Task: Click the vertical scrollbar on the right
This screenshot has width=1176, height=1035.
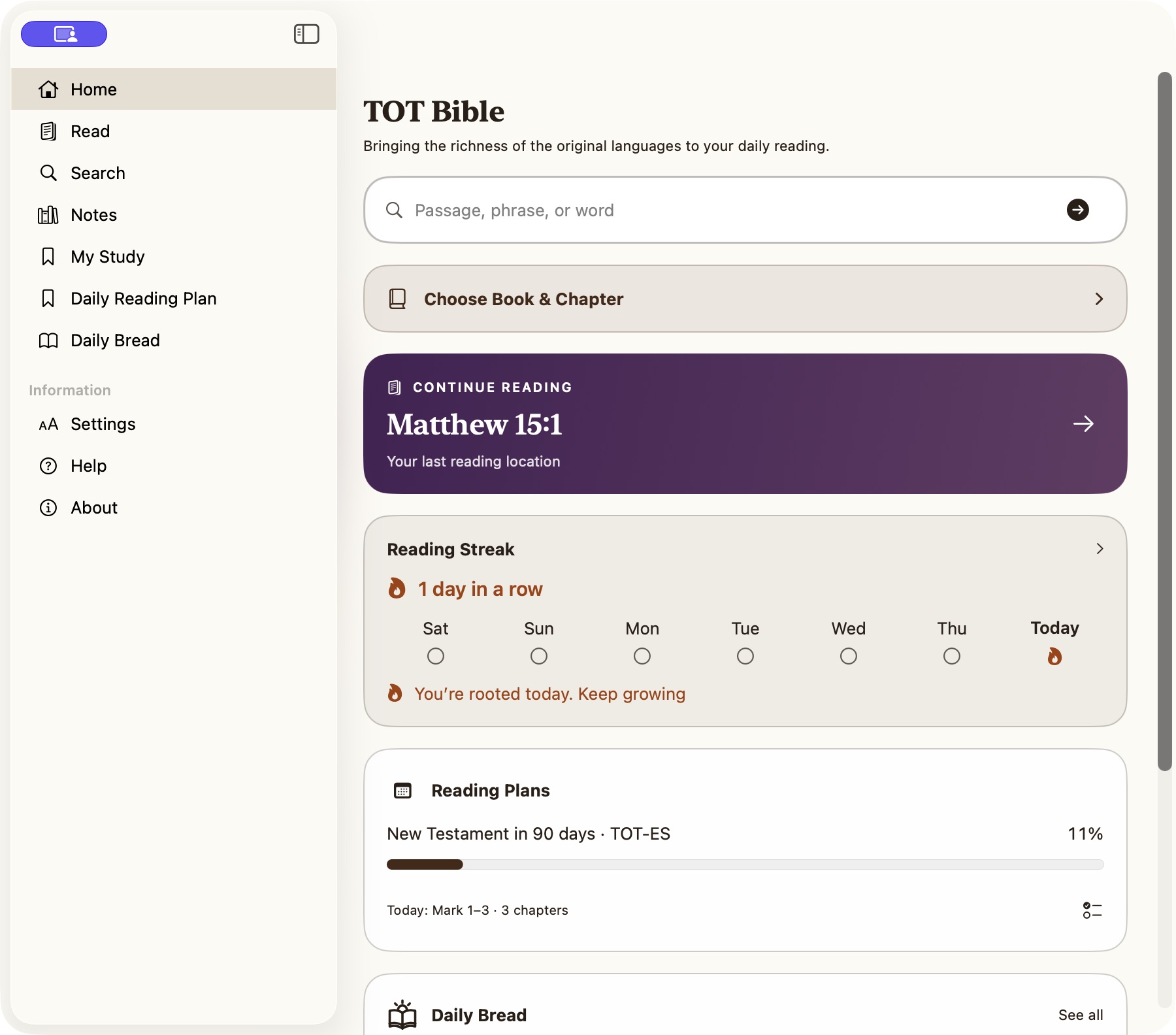Action: point(1165,421)
